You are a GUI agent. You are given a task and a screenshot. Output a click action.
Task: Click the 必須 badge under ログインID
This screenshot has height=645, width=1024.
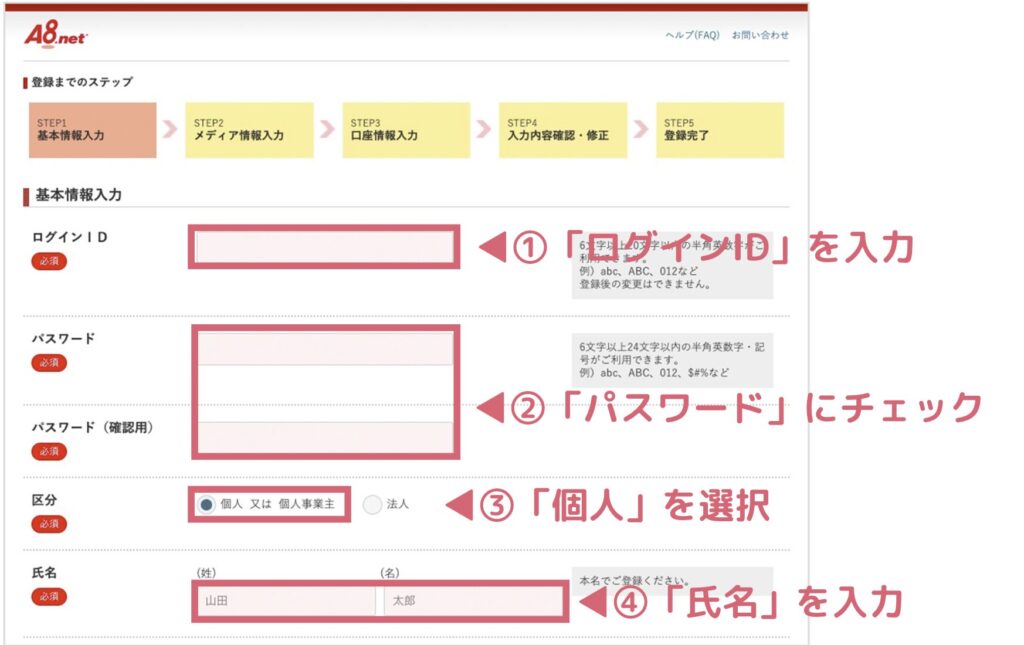click(49, 261)
